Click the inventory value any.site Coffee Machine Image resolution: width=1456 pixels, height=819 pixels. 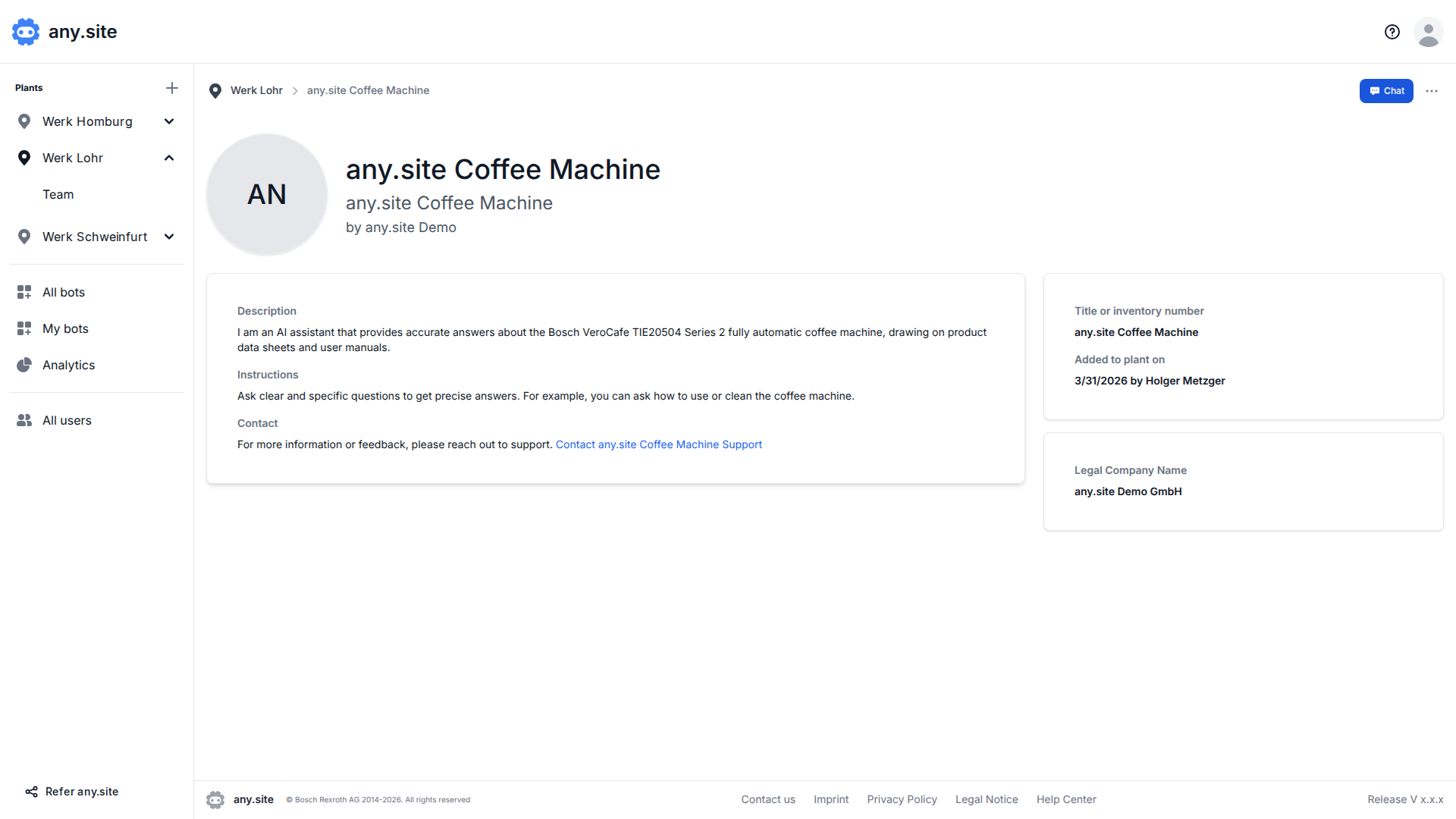(1136, 332)
